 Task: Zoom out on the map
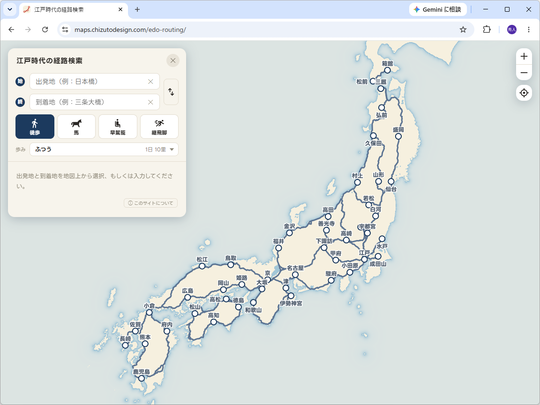click(524, 73)
